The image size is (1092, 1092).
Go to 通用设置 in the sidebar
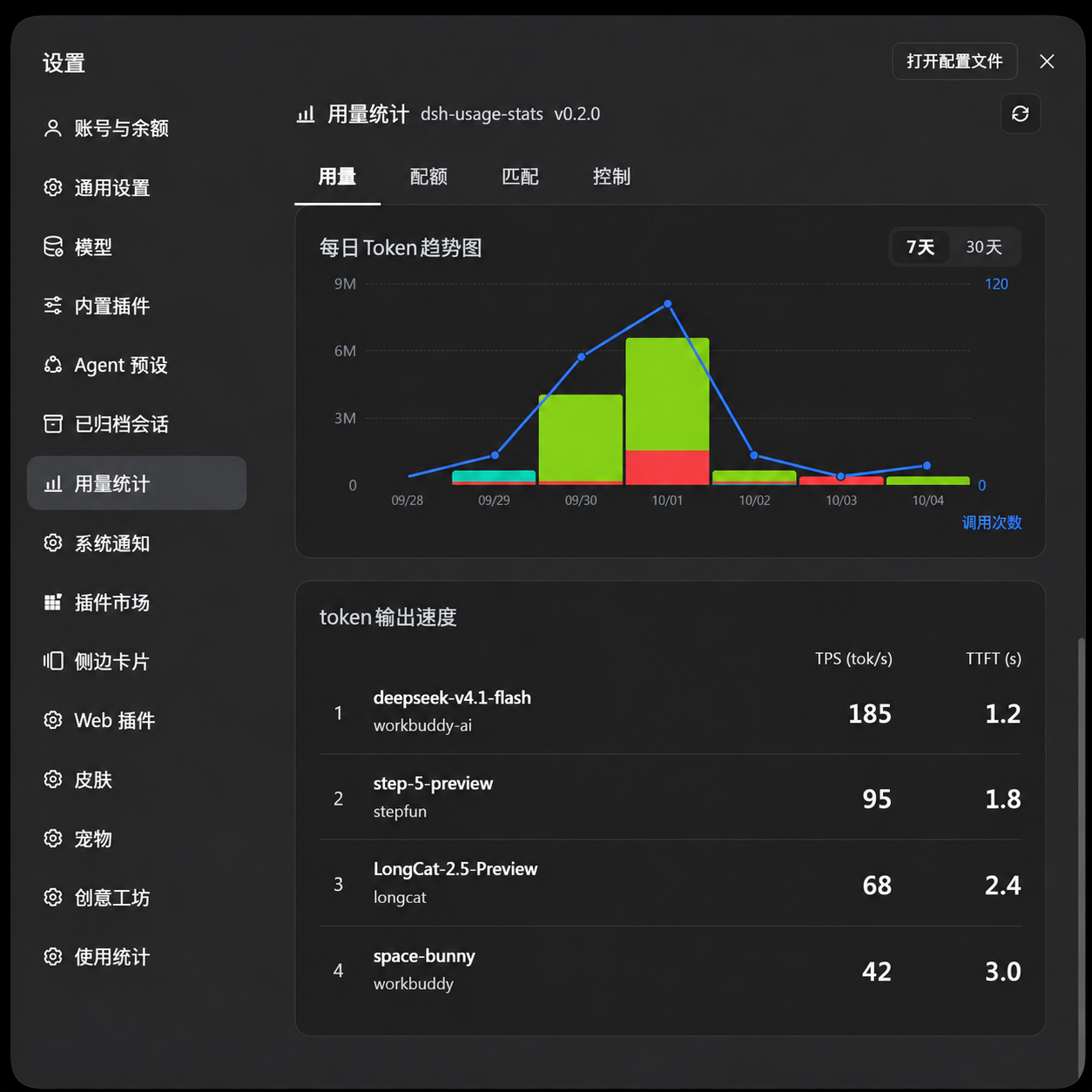[137, 187]
